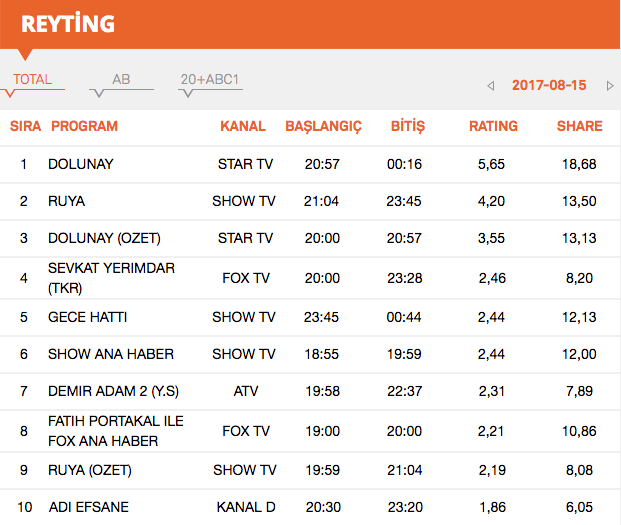The width and height of the screenshot is (621, 525).
Task: Select the RUYA program in row 2
Action: [x=66, y=201]
